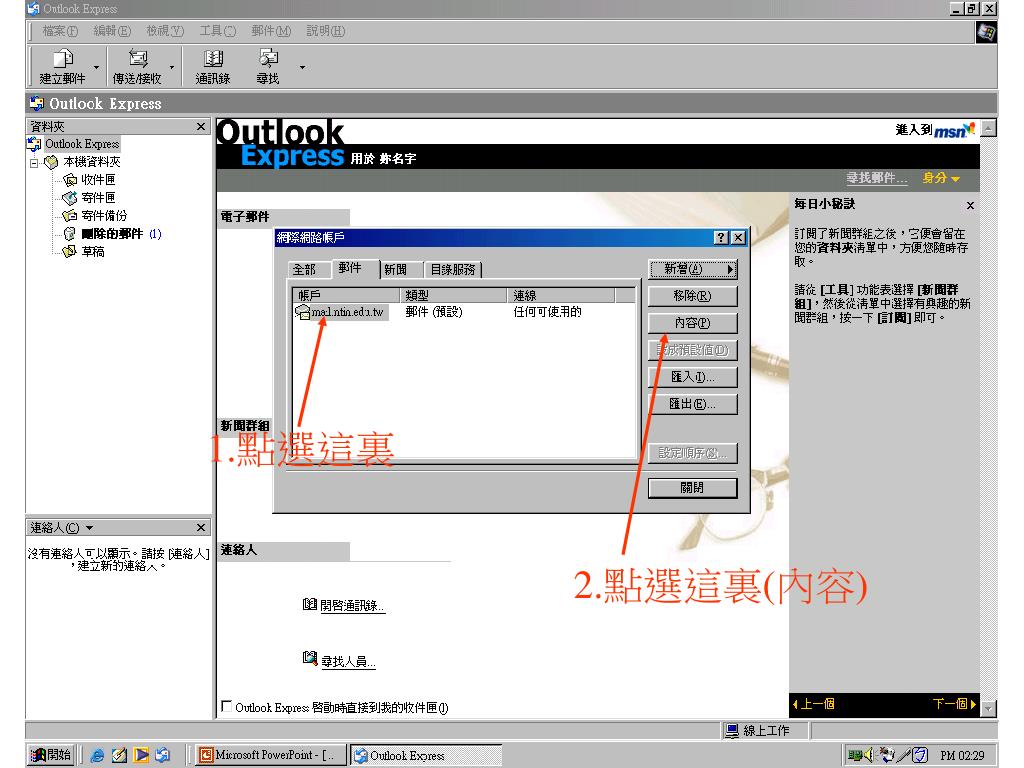
Task: Close the Contacts (連絡人) pane
Action: pyautogui.click(x=201, y=527)
